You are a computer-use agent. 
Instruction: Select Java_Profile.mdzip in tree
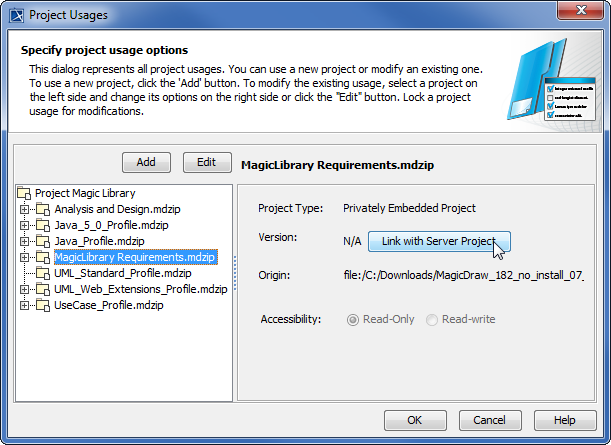[99, 241]
